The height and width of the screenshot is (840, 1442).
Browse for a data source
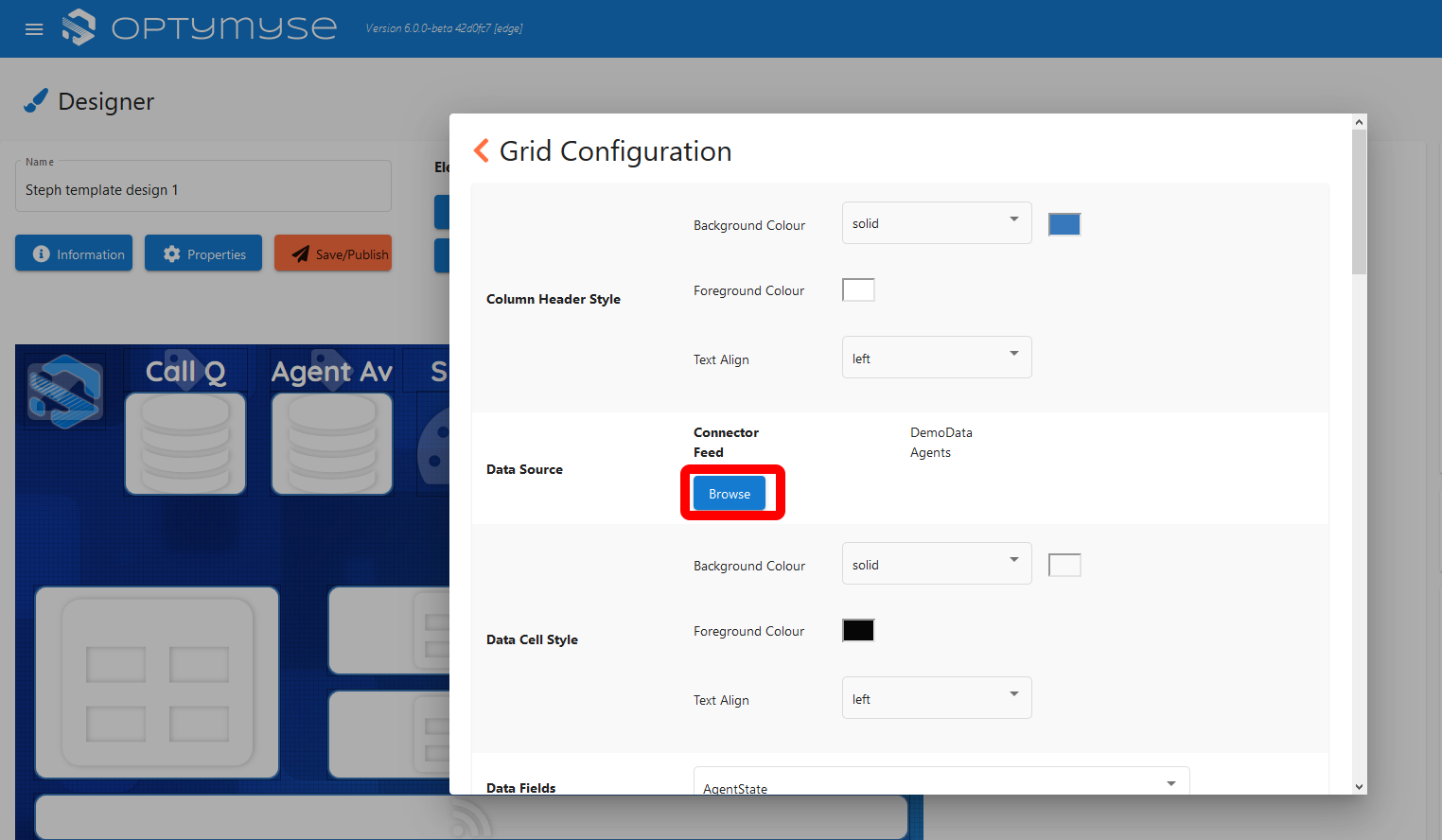click(x=730, y=494)
